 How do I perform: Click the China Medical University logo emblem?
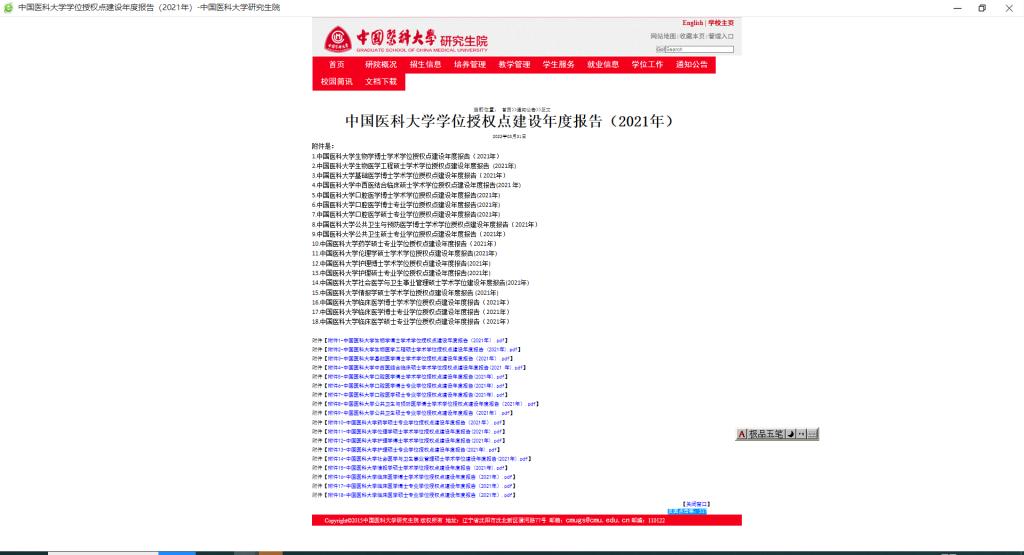[x=336, y=40]
